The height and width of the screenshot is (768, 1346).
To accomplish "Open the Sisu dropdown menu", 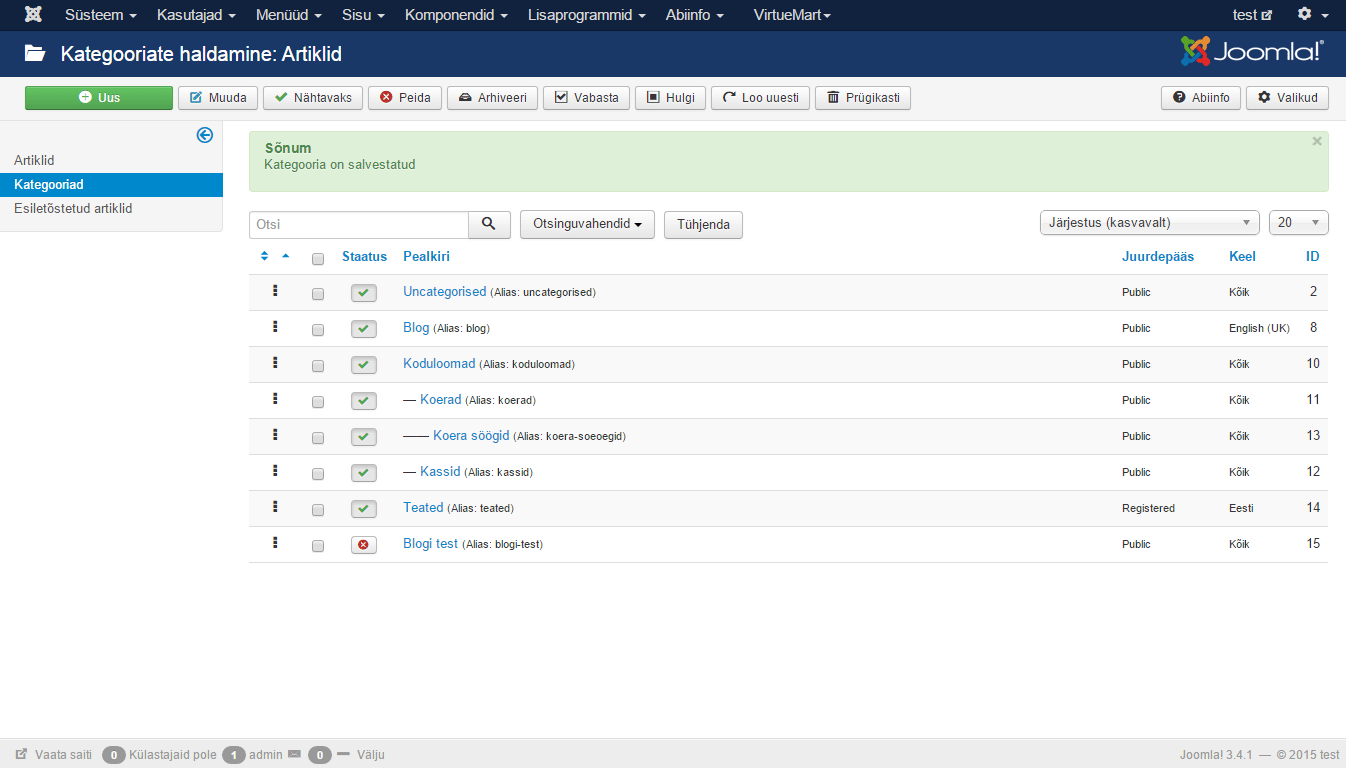I will pyautogui.click(x=364, y=15).
